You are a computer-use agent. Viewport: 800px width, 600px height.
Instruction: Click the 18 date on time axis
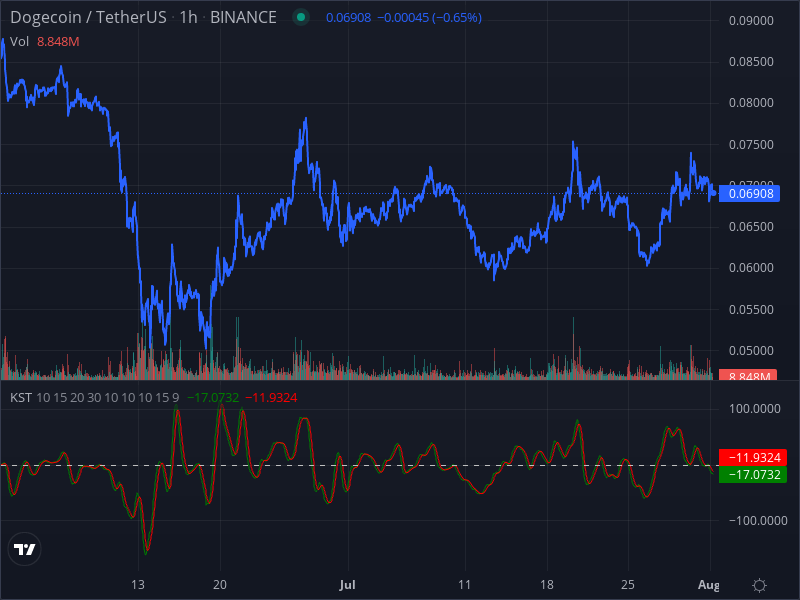[547, 585]
